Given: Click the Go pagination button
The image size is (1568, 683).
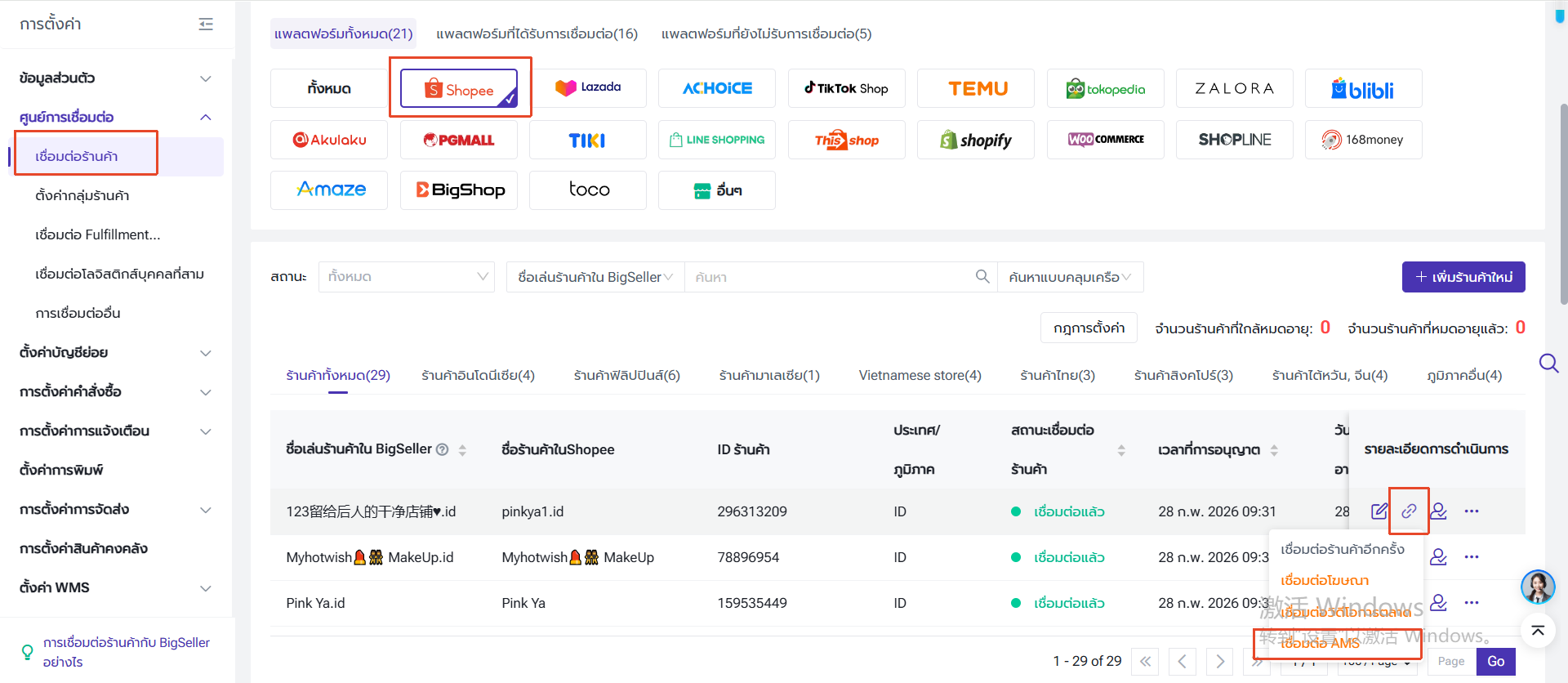Looking at the screenshot, I should click(1496, 662).
